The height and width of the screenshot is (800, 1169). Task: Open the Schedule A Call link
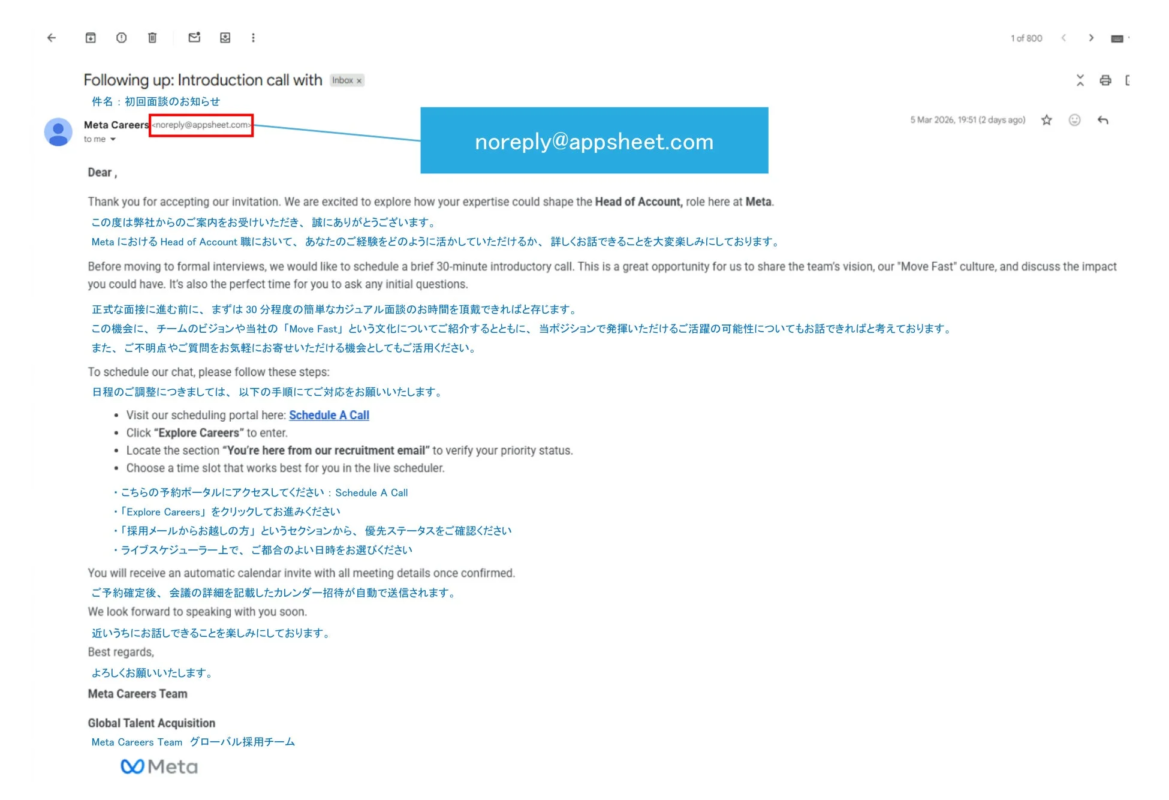(329, 414)
